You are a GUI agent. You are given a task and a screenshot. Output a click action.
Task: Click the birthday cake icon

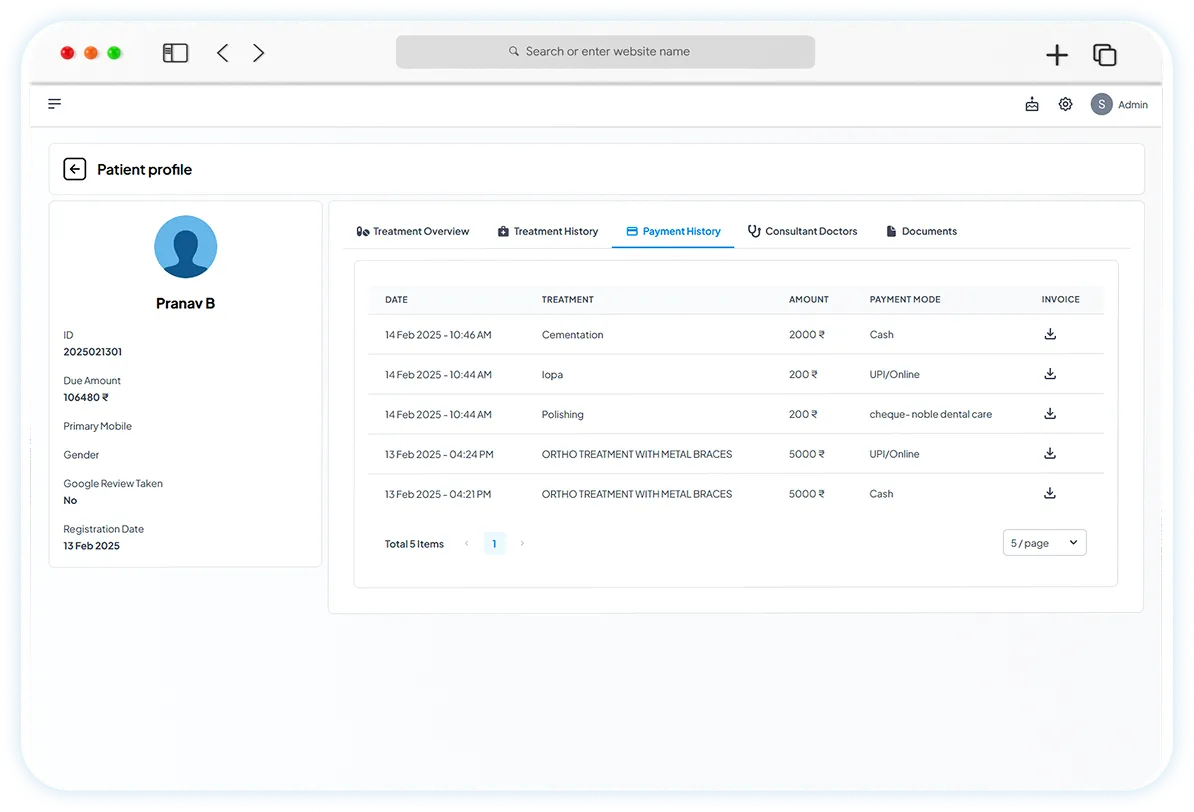pyautogui.click(x=1032, y=104)
